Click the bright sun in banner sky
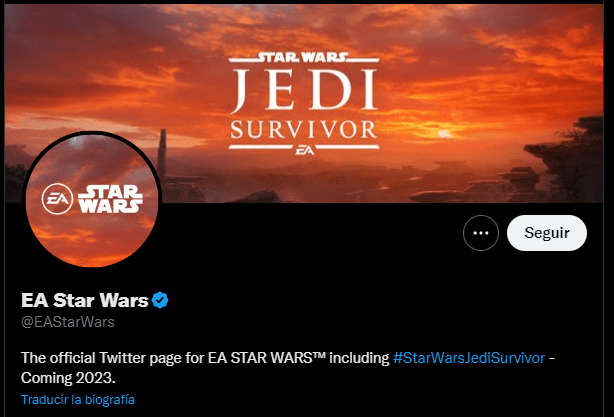The width and height of the screenshot is (614, 417). pyautogui.click(x=444, y=134)
